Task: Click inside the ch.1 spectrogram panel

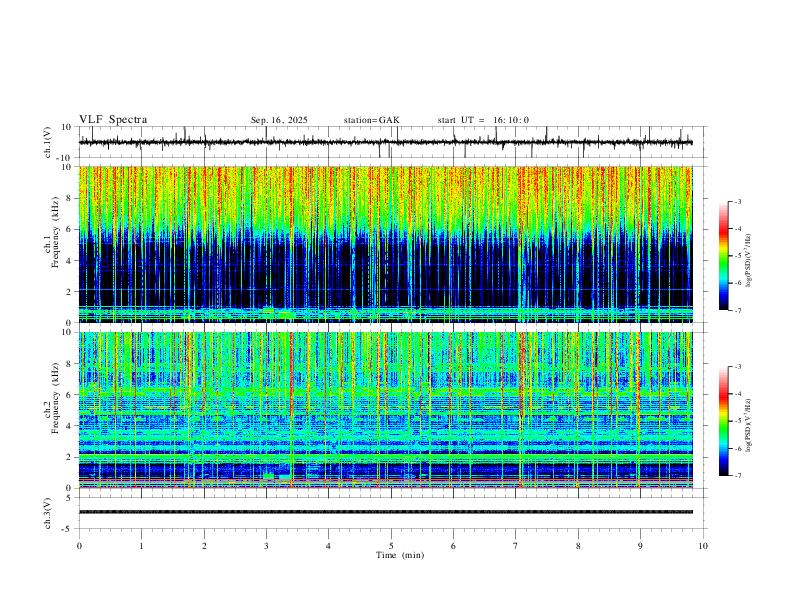Action: click(385, 244)
